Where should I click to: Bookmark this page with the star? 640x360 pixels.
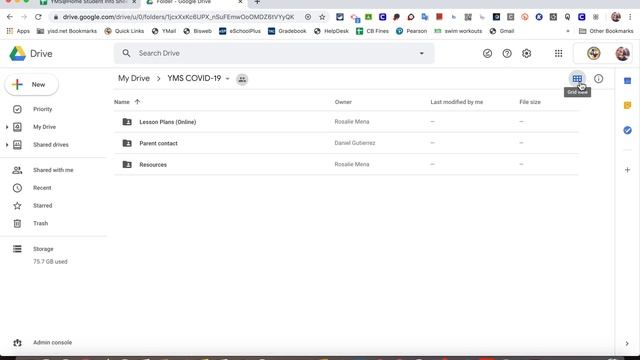click(x=322, y=17)
